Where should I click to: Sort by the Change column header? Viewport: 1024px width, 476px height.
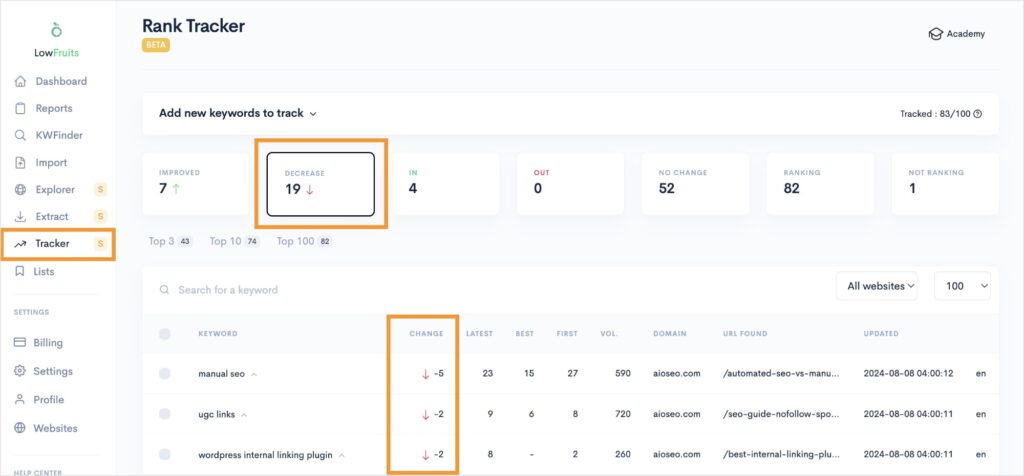point(426,334)
